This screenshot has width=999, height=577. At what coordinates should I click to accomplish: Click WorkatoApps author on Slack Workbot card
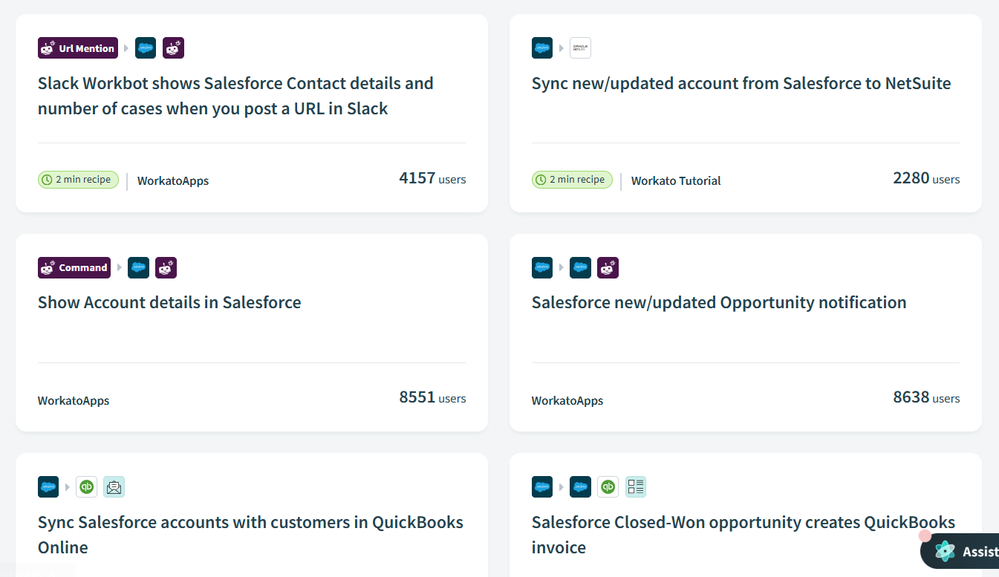pyautogui.click(x=173, y=181)
